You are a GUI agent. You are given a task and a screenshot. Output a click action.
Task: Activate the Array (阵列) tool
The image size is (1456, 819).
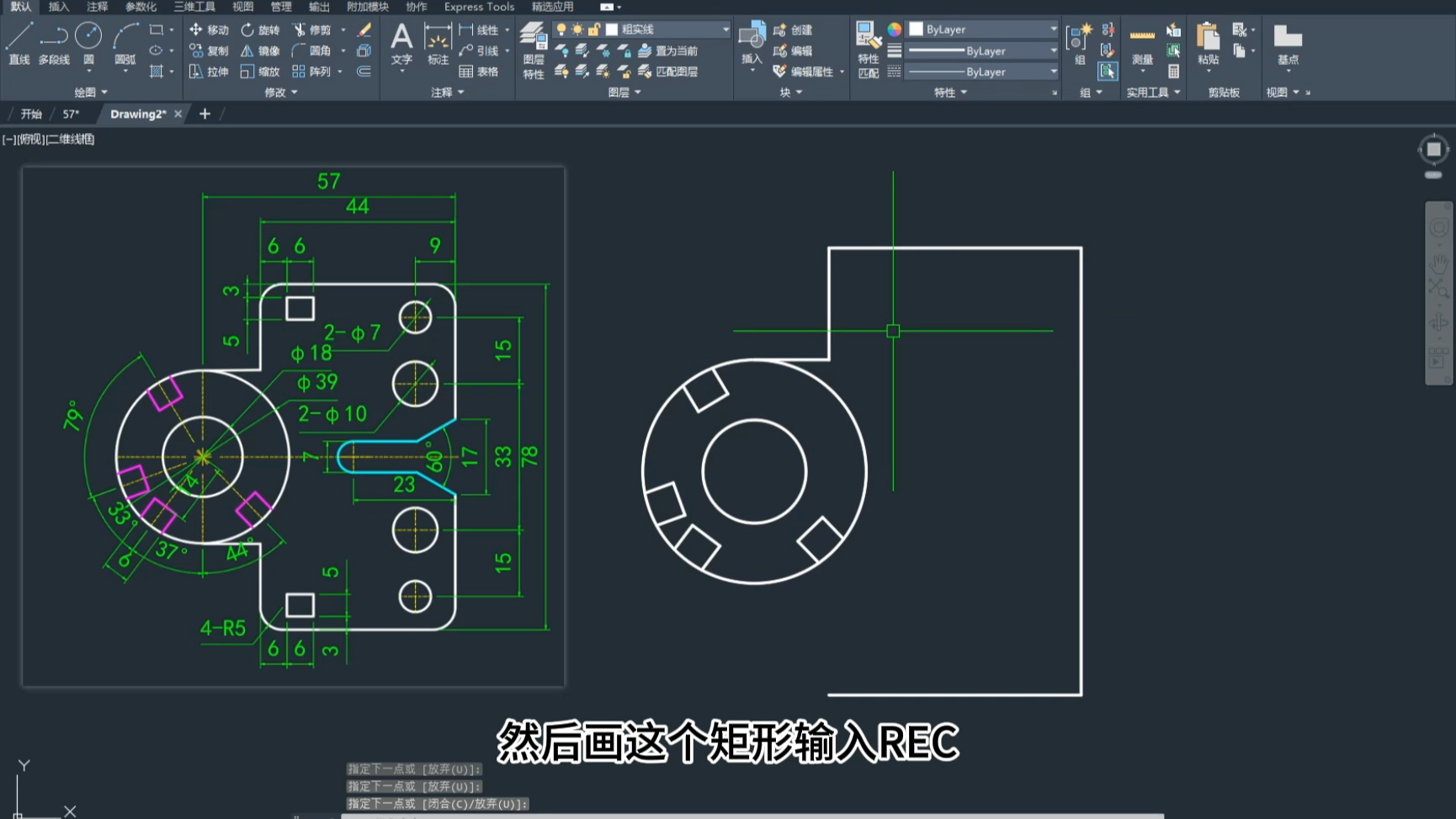point(311,72)
